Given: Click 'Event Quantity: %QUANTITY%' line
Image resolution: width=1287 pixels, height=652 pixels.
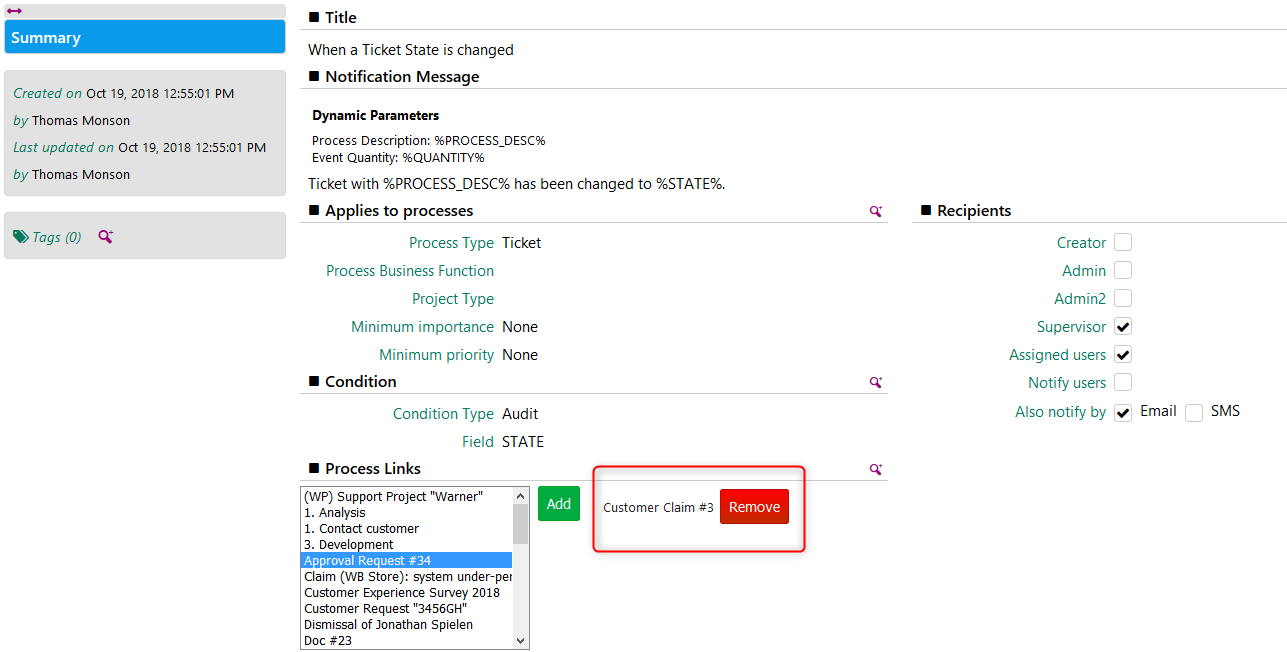Looking at the screenshot, I should (x=398, y=157).
